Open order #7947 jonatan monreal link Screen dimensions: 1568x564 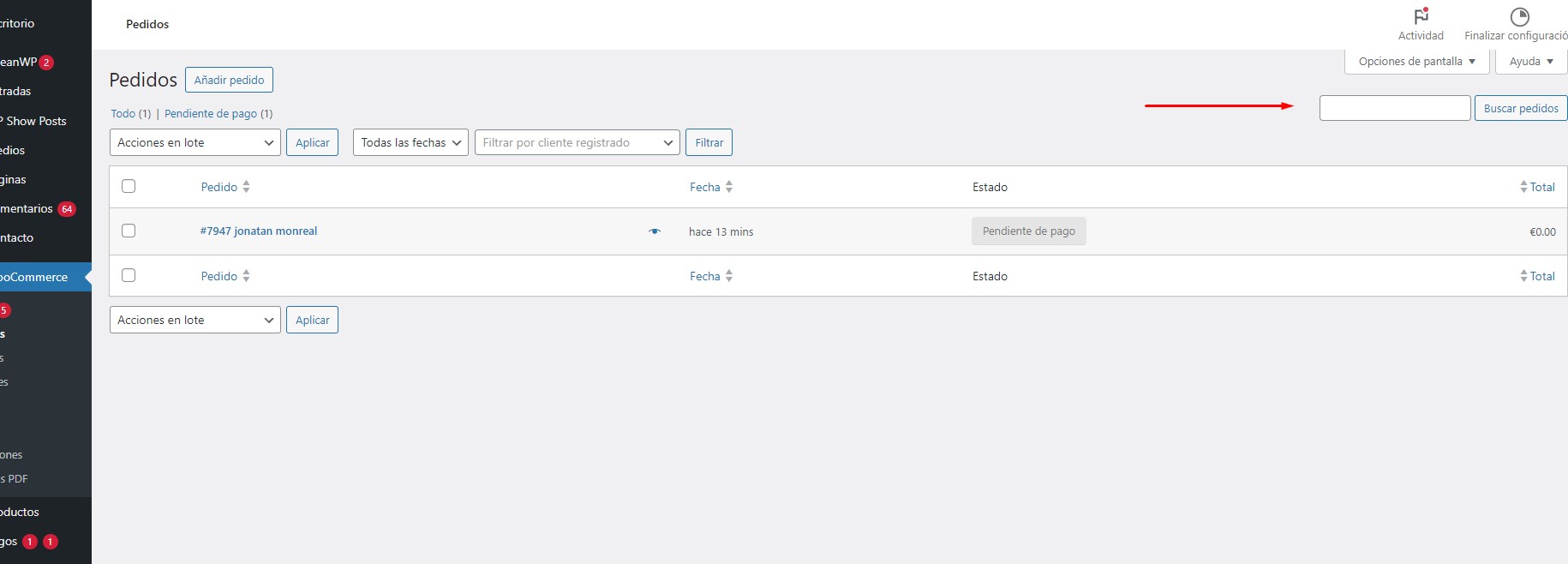pos(259,231)
